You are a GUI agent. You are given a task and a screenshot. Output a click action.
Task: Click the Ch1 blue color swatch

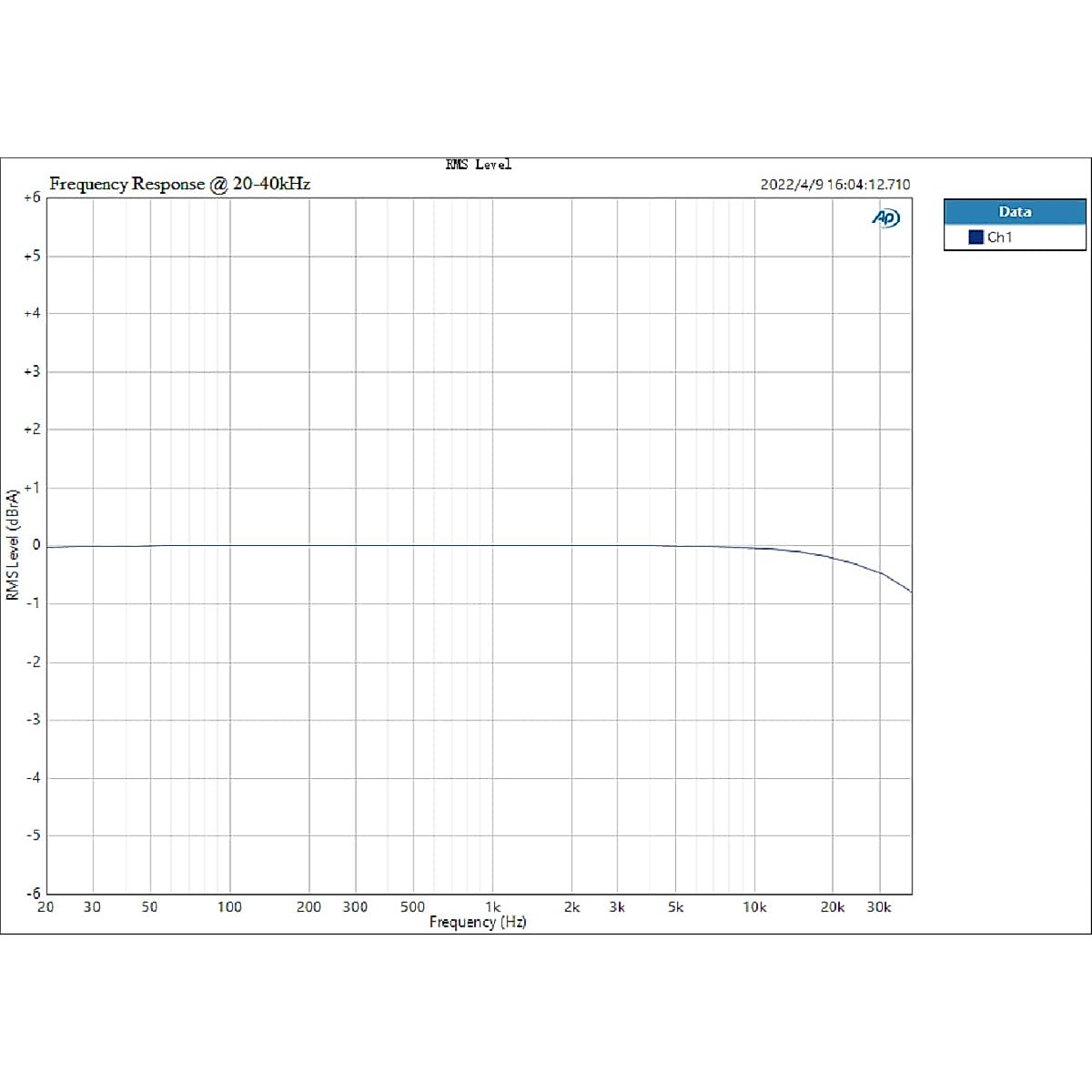coord(976,238)
